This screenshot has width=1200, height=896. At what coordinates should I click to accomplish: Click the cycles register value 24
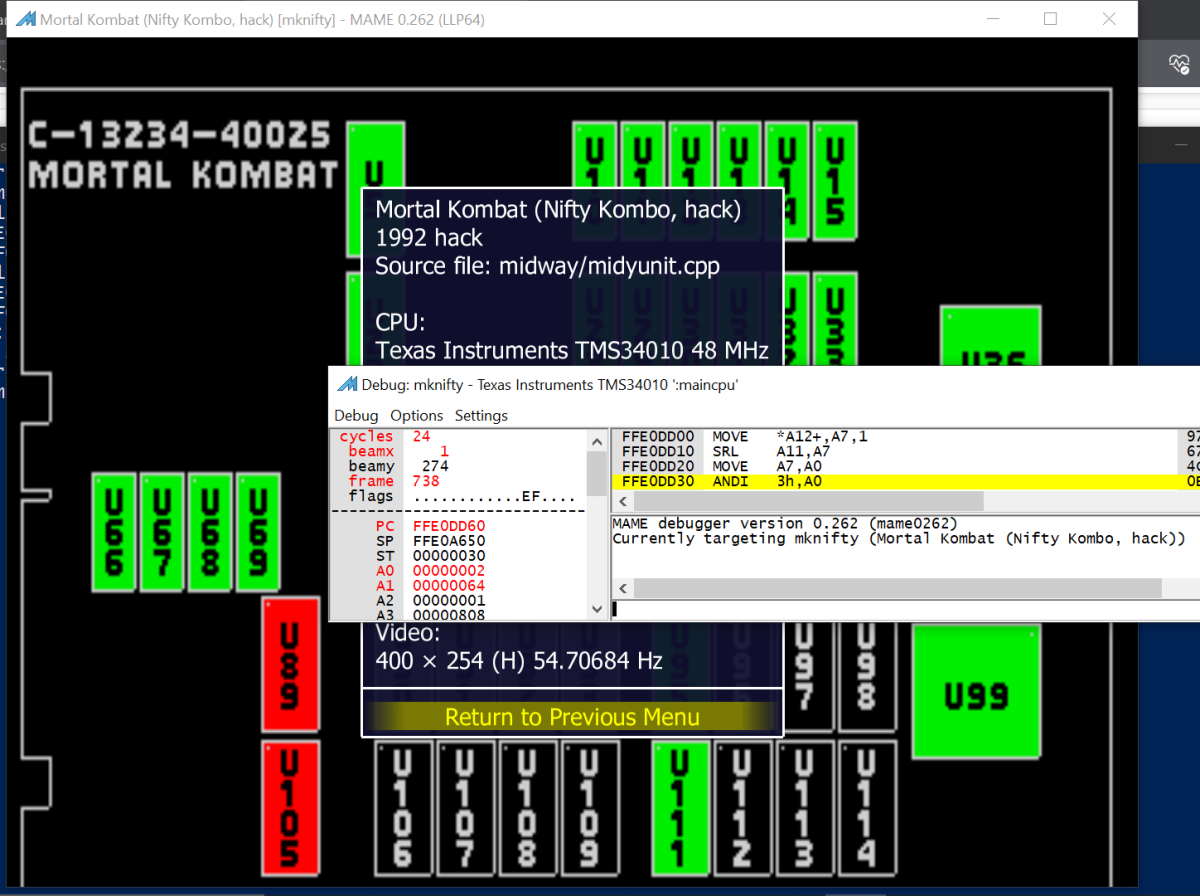(x=421, y=437)
